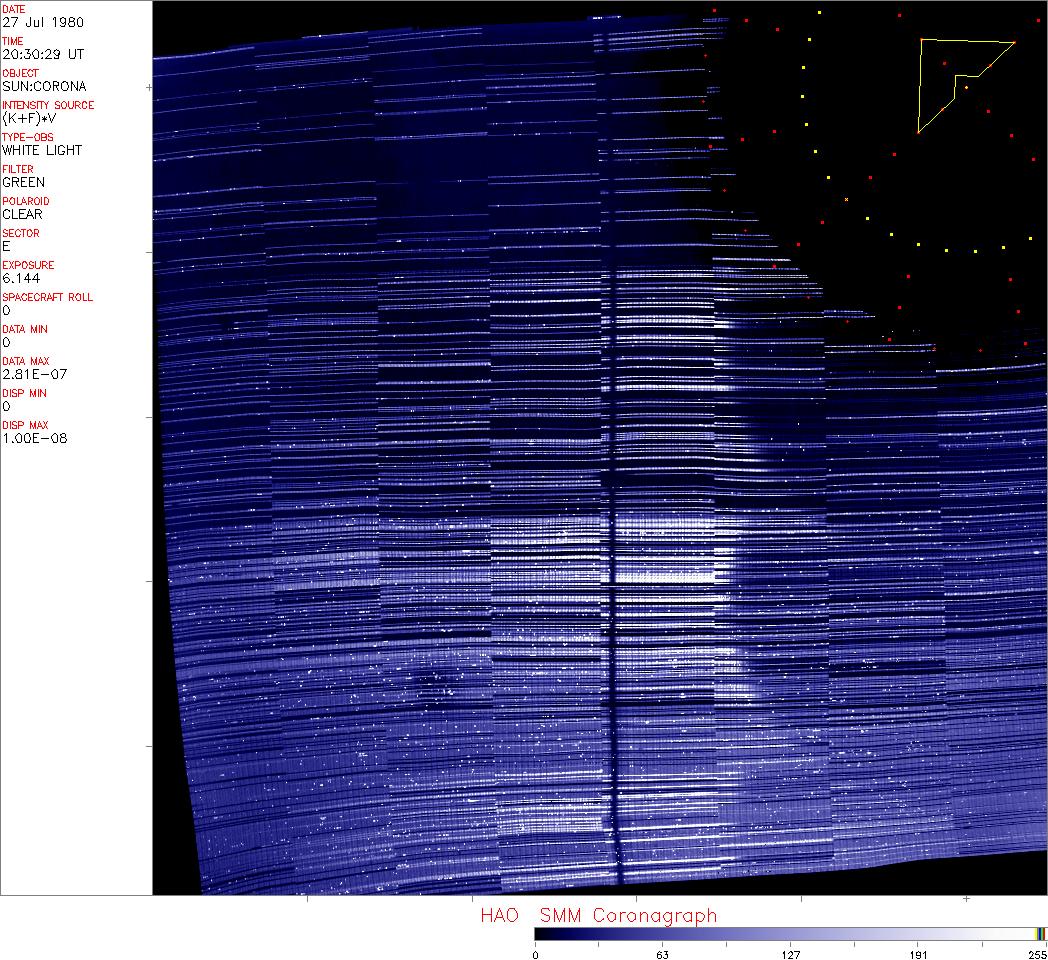
Task: Click the exposure value 6.144
Action: tap(21, 278)
